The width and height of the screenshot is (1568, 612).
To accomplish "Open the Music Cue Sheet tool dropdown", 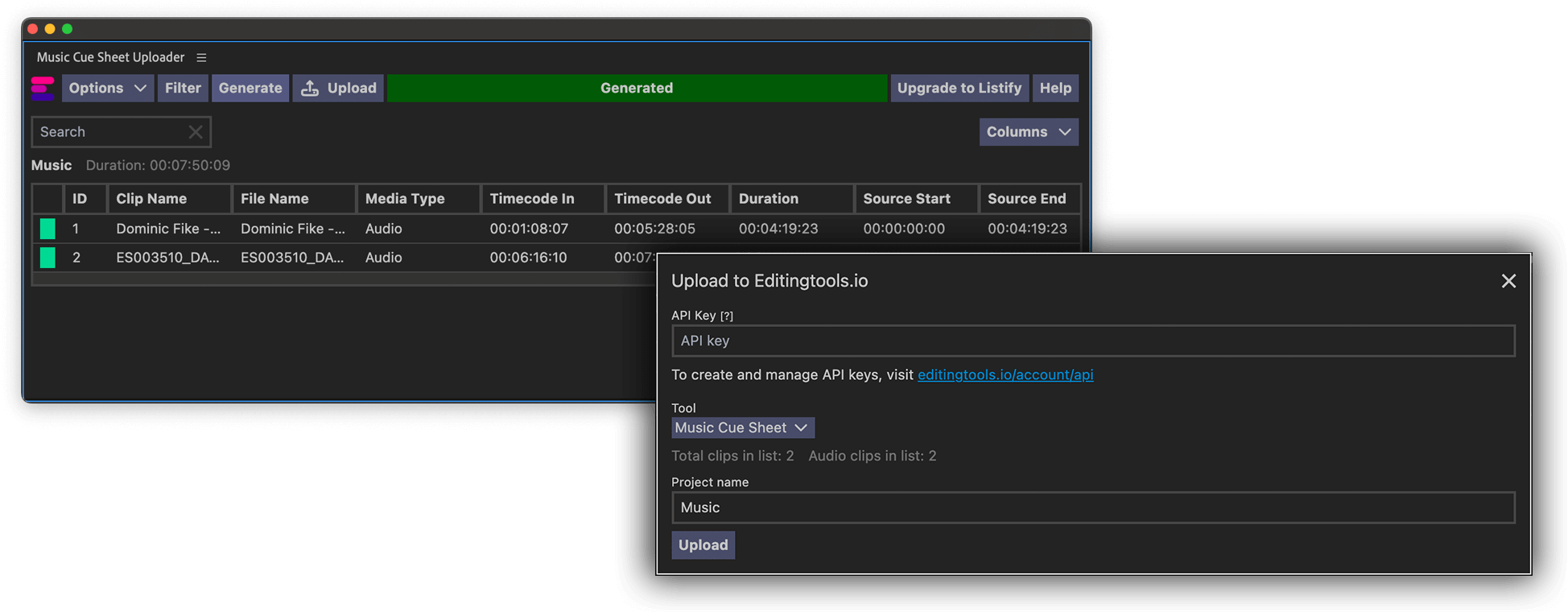I will 741,428.
